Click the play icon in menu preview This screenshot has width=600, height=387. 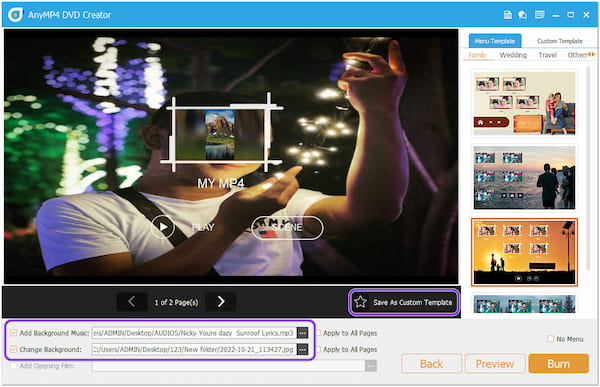[163, 227]
